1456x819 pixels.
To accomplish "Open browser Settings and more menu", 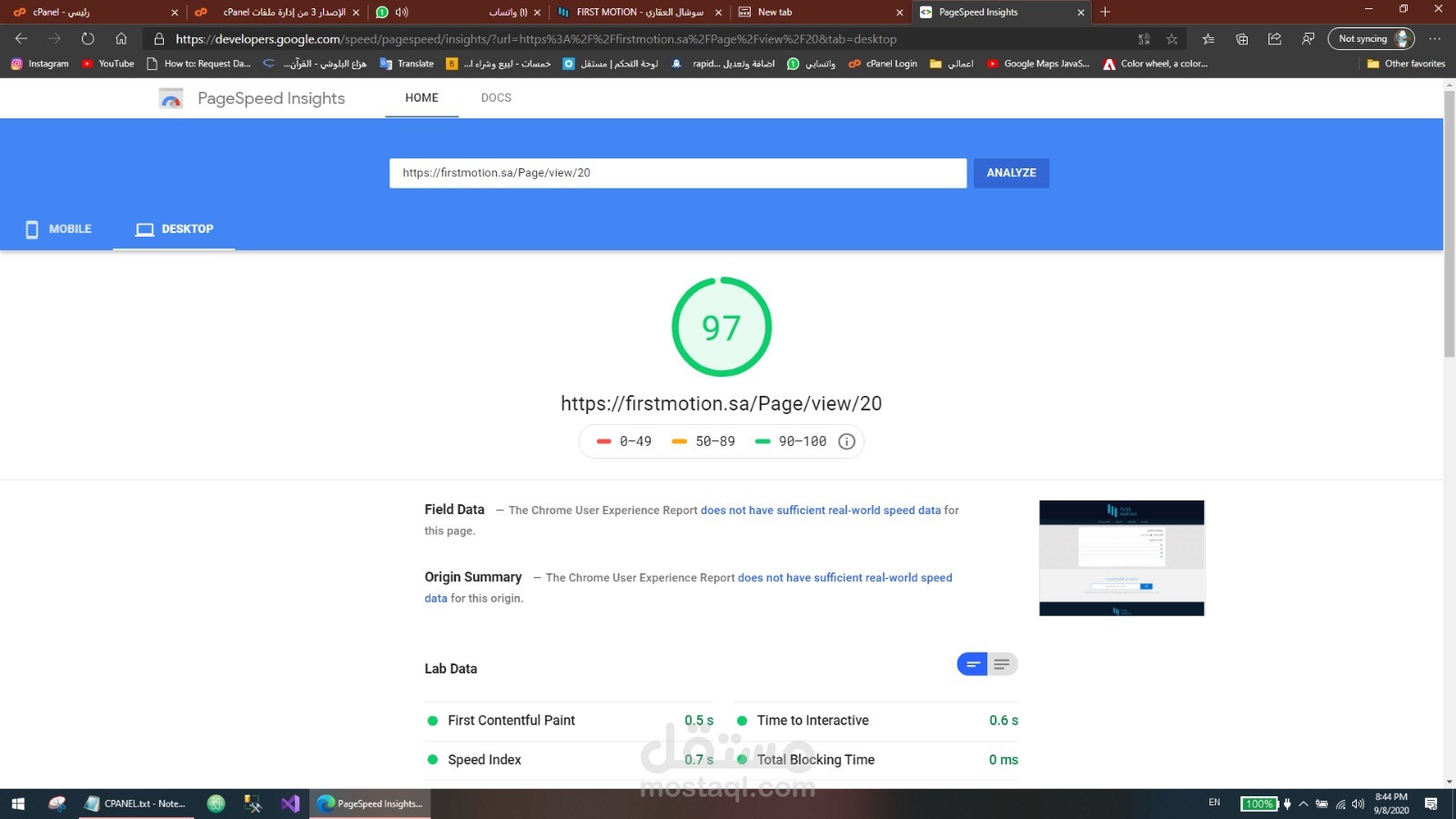I will (1435, 39).
